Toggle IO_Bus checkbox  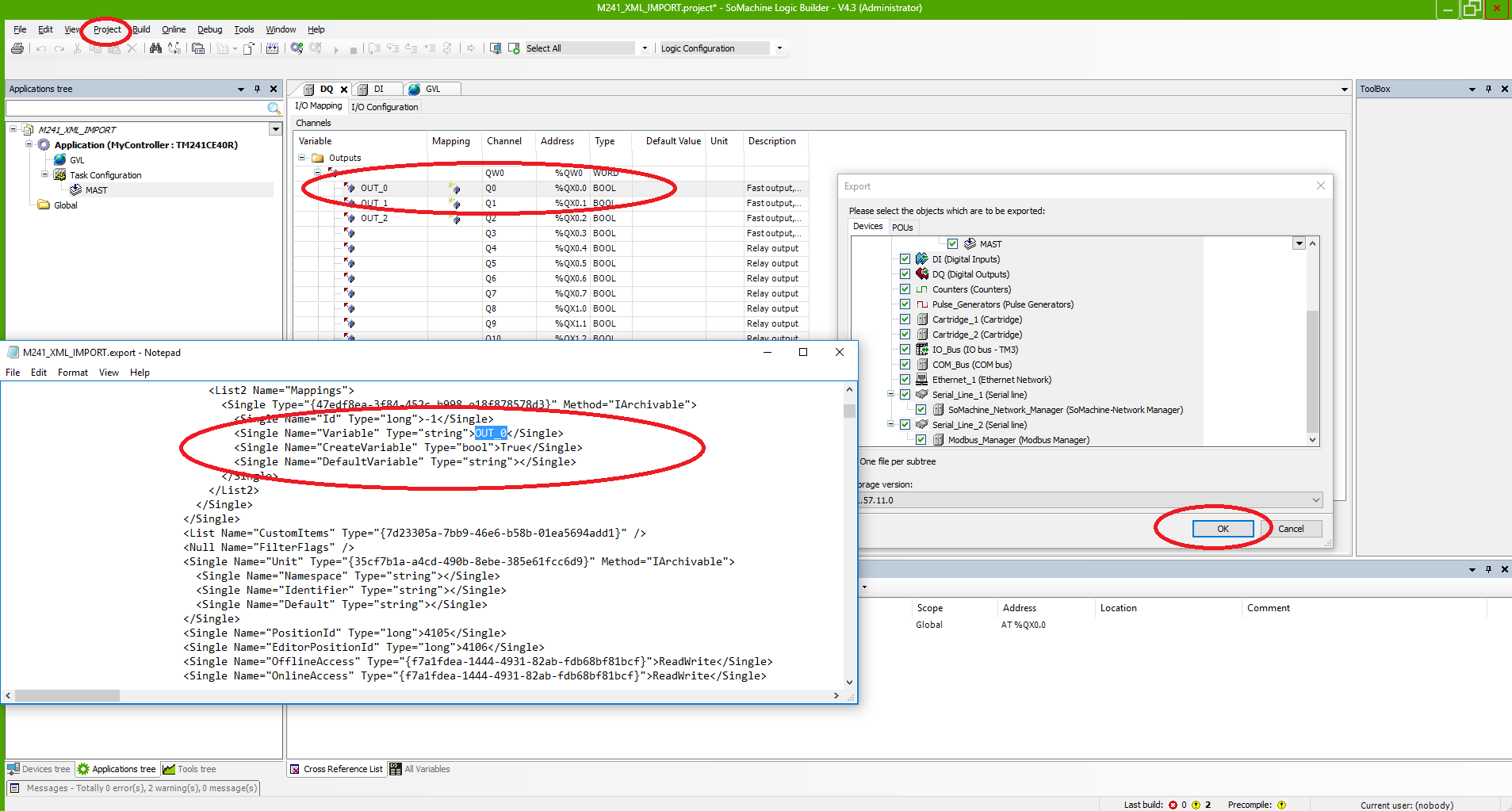[x=905, y=350]
